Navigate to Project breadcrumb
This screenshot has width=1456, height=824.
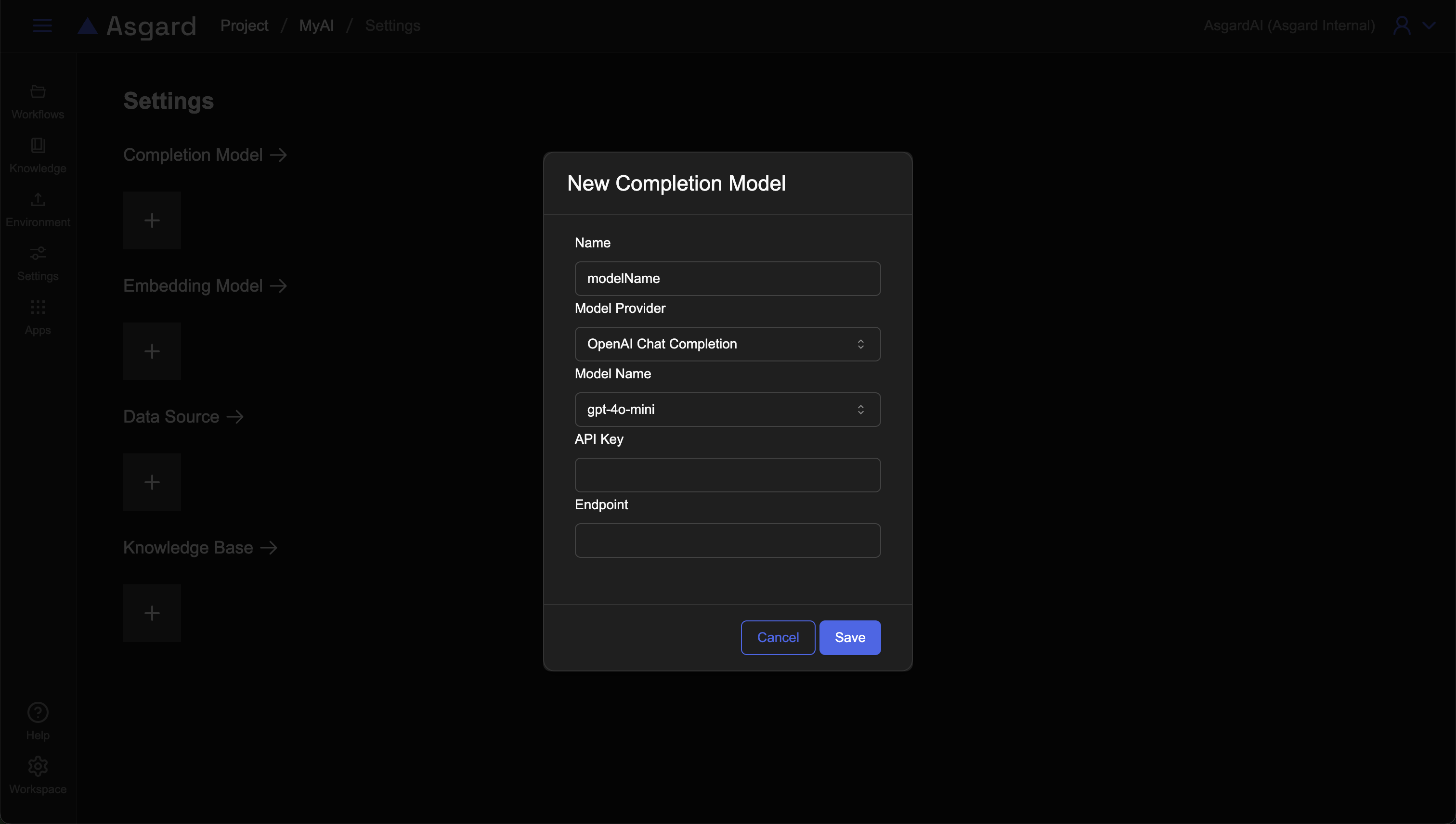coord(244,26)
